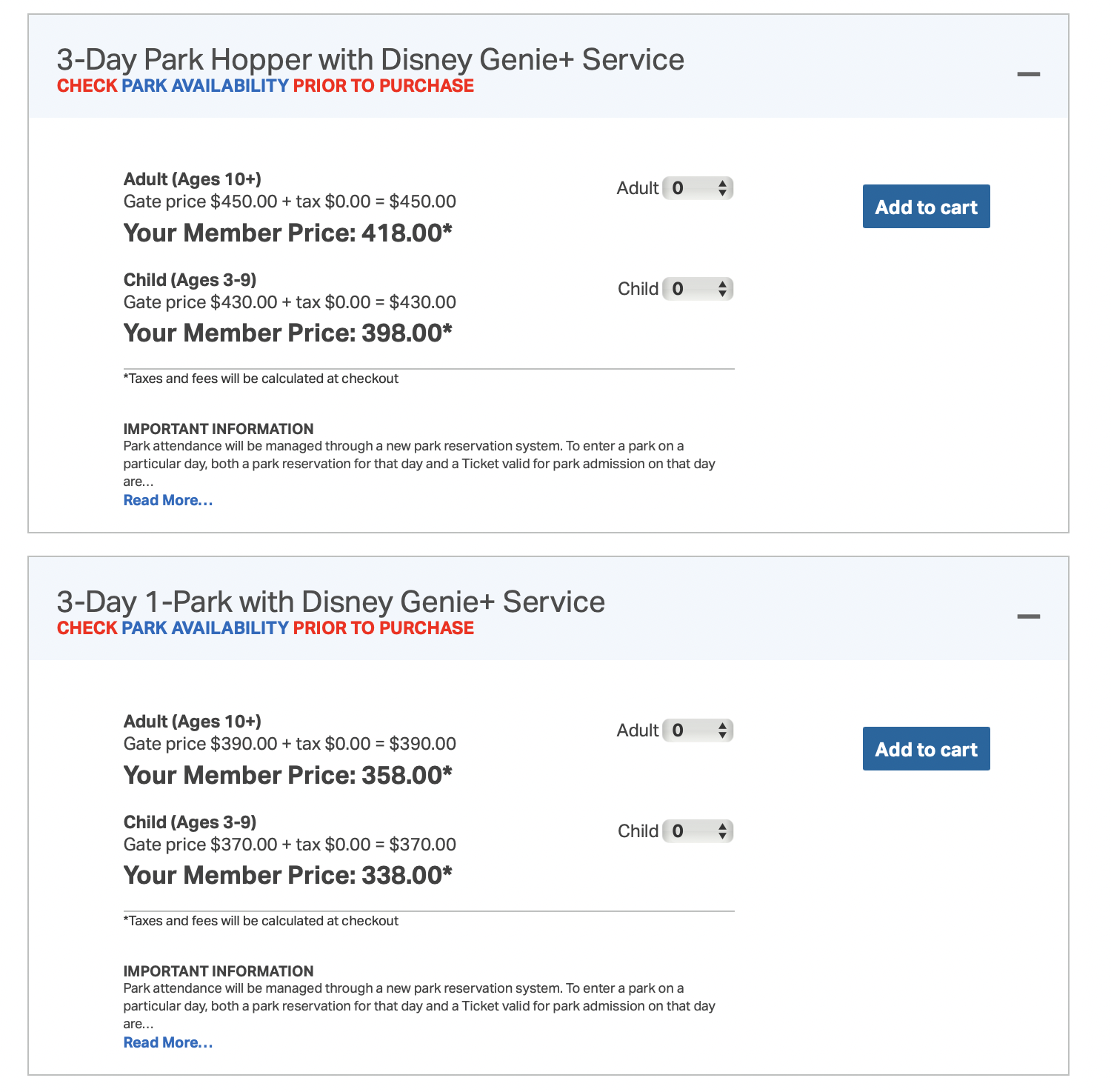Add Park Hopper tickets to cart
This screenshot has height=1092, width=1111.
pyautogui.click(x=926, y=207)
